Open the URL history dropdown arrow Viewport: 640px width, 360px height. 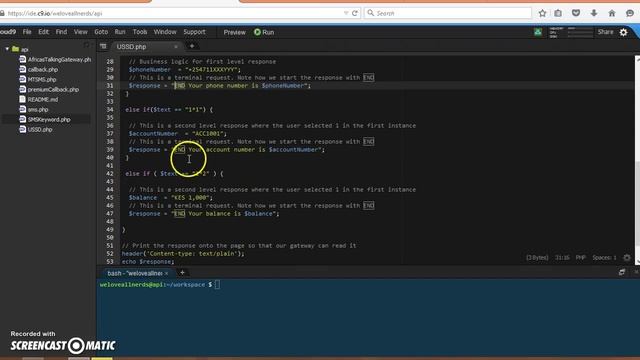coord(346,13)
